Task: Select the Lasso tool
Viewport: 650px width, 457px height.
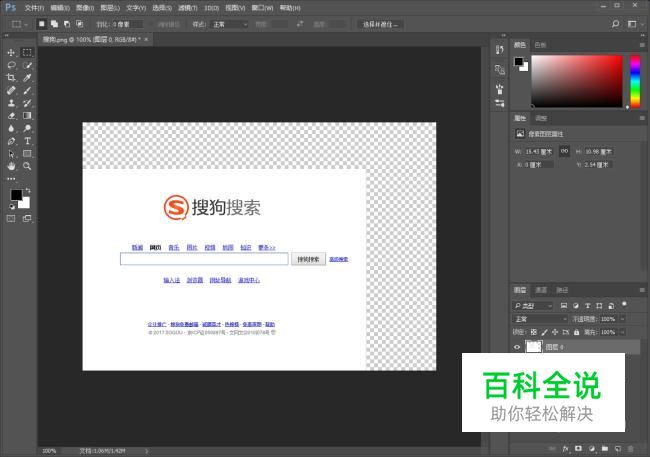Action: pos(11,65)
